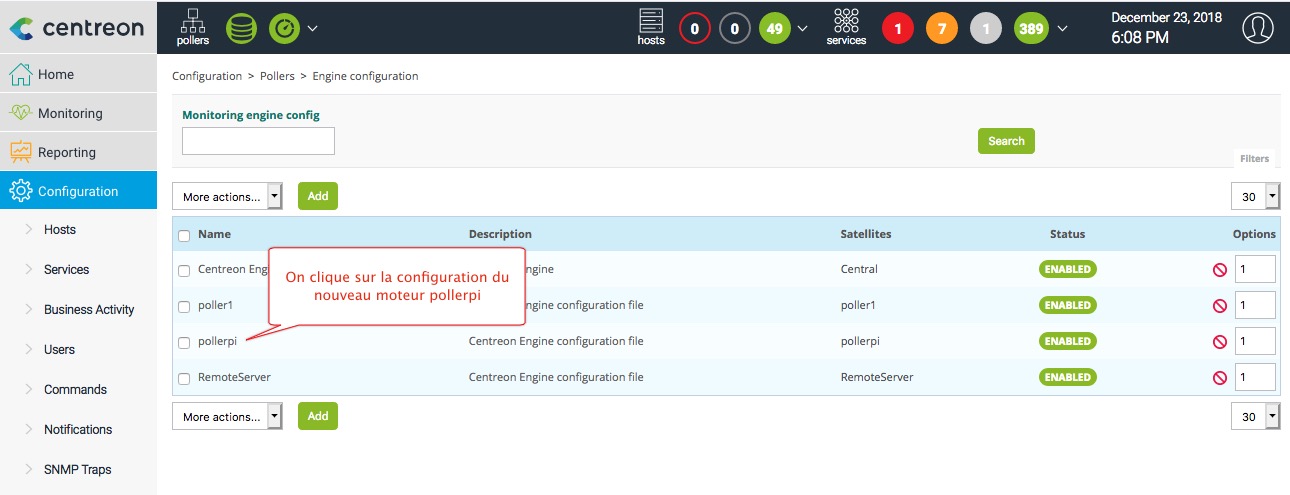Toggle the select-all checkbox beside Name header

[x=184, y=236]
